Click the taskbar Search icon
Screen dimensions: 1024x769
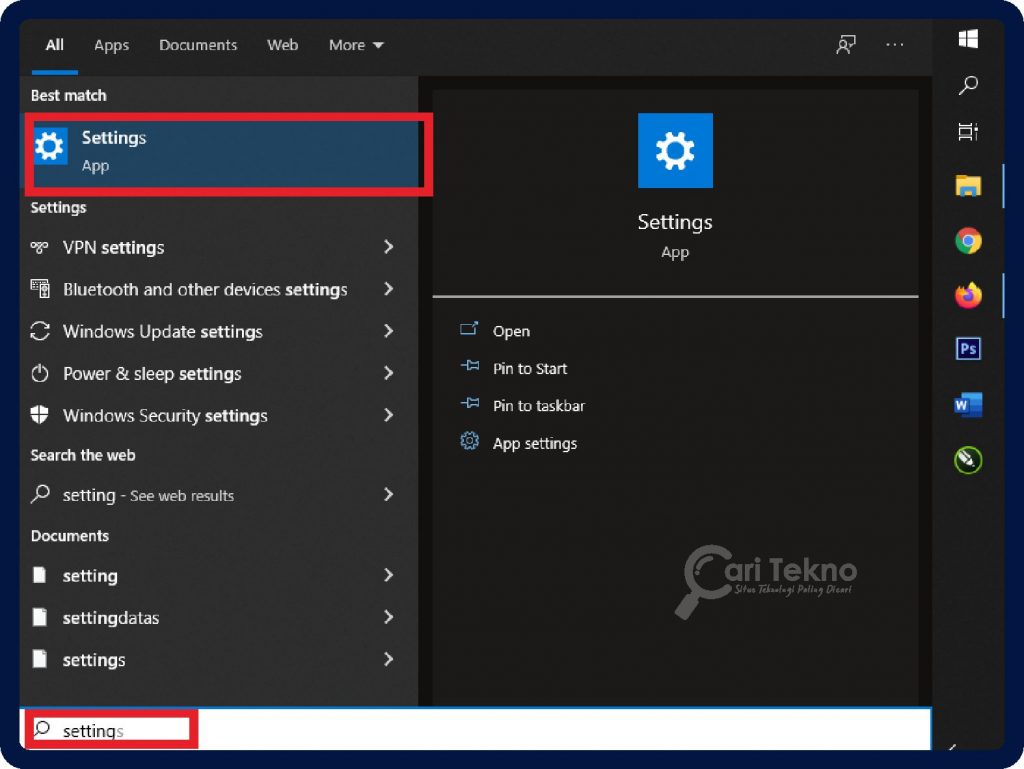(x=968, y=85)
